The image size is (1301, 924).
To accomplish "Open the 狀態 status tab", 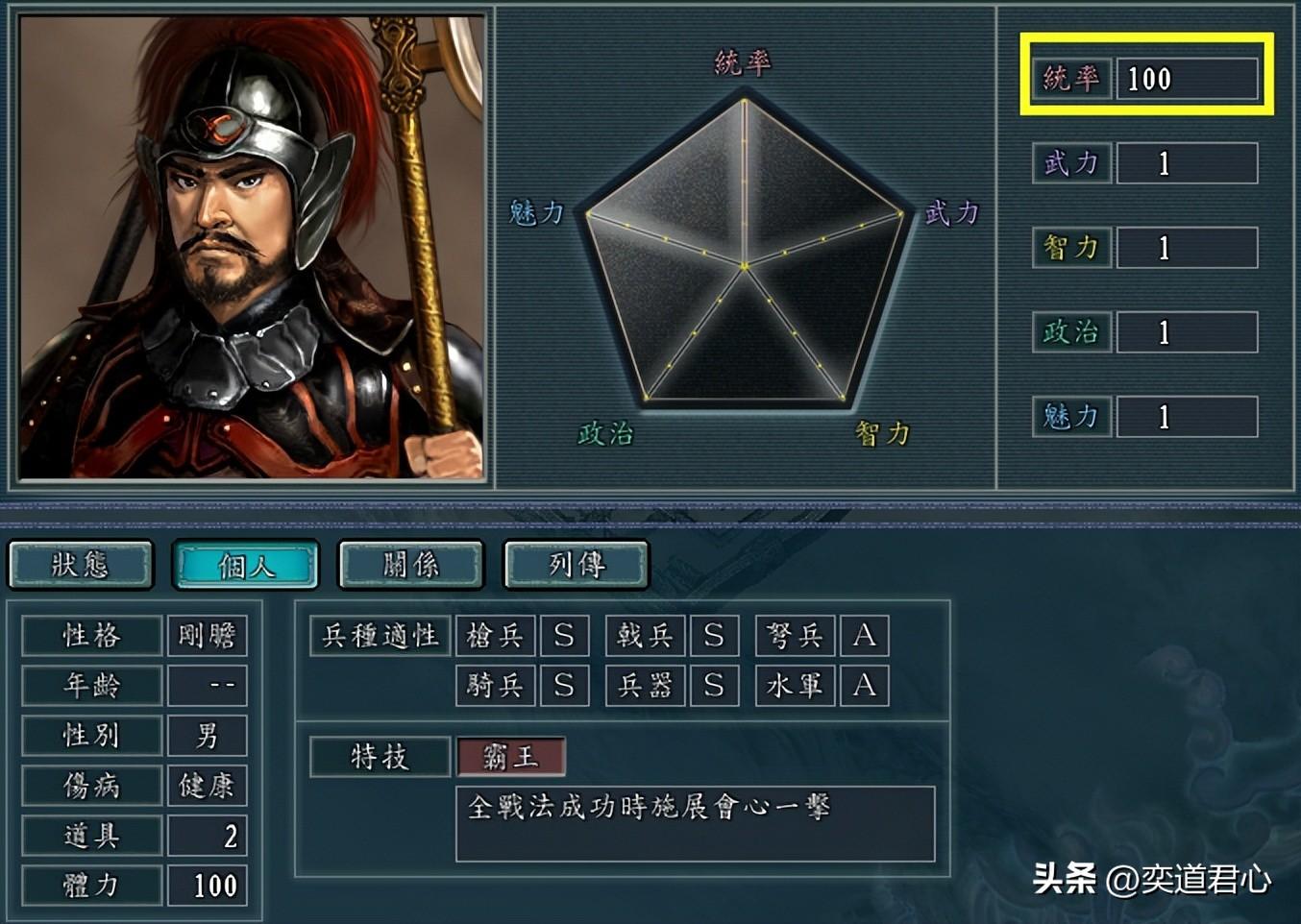I will pyautogui.click(x=81, y=565).
